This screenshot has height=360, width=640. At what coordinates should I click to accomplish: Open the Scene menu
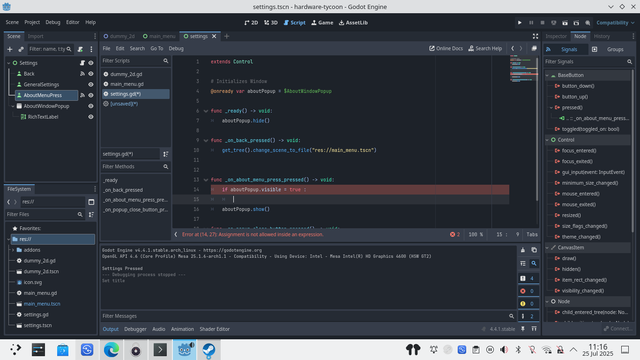coord(12,22)
